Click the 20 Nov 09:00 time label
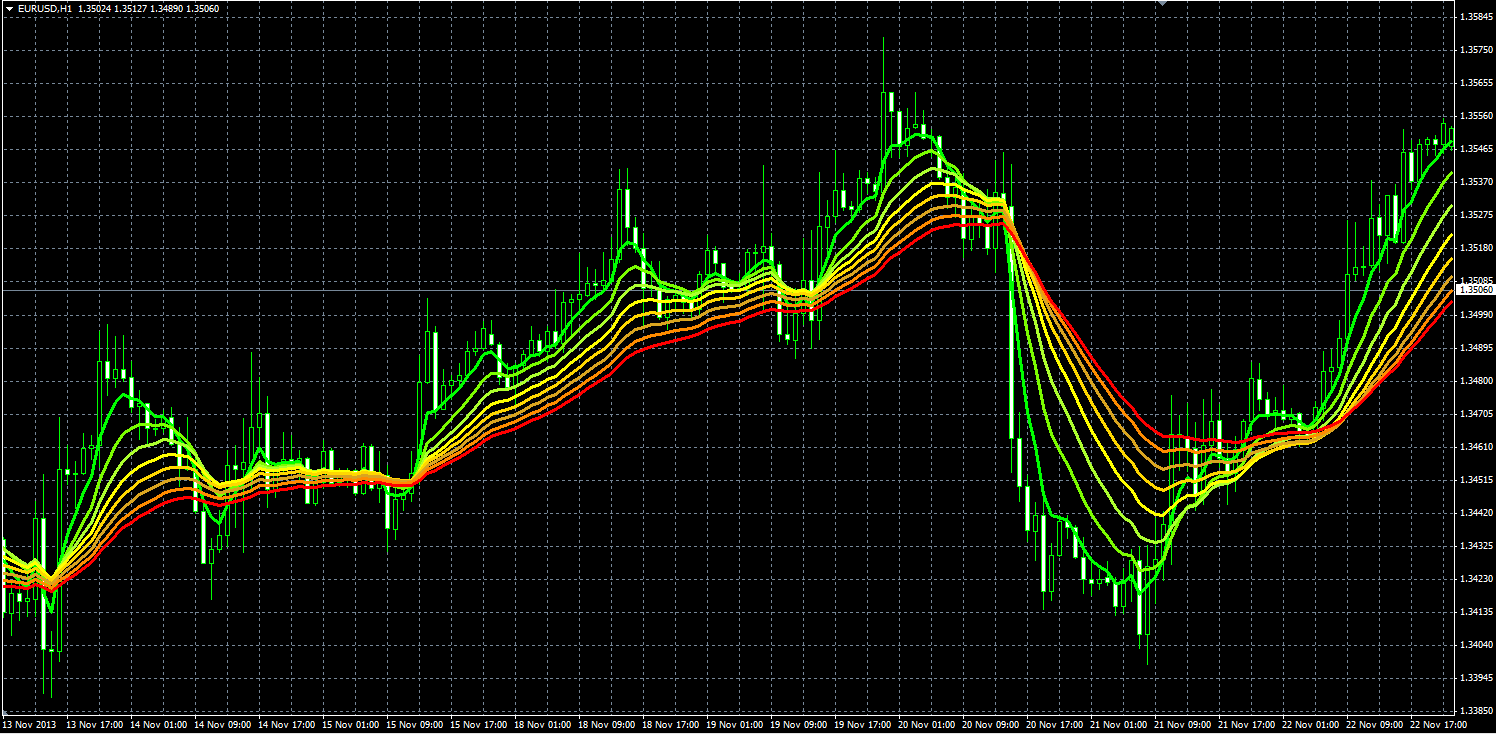The height and width of the screenshot is (734, 1496). 992,724
